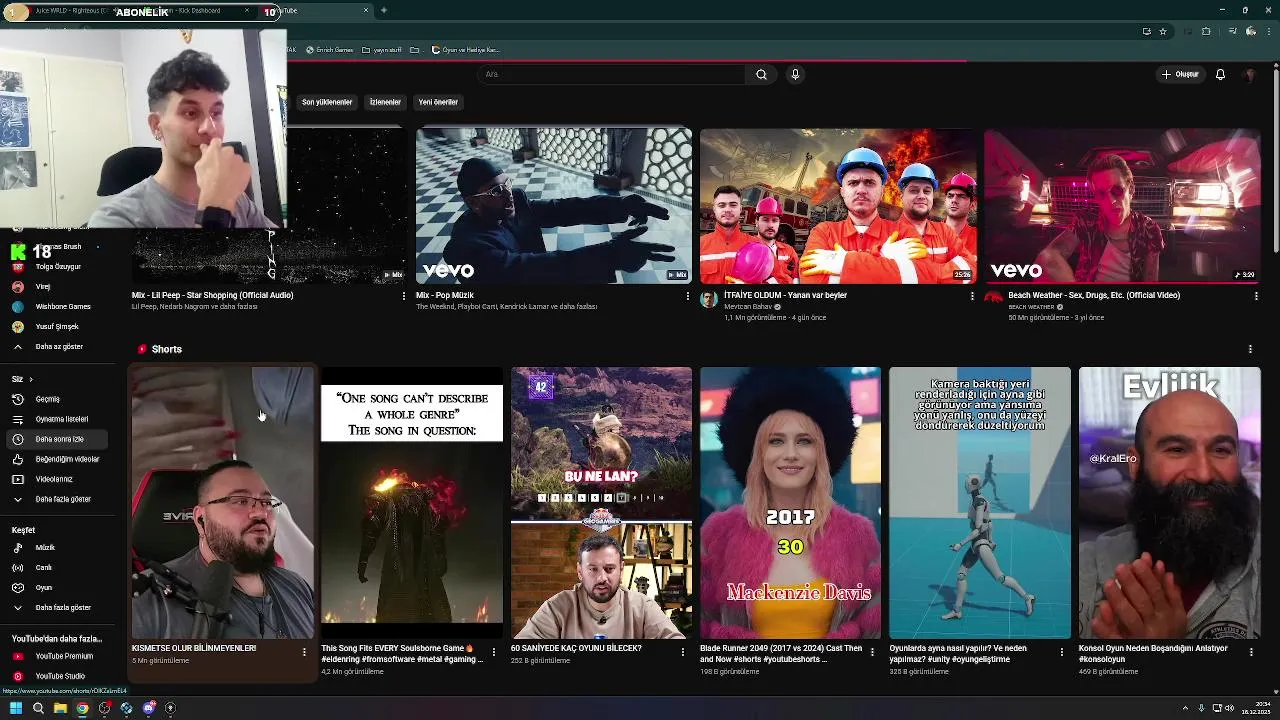Open İTFAİYE OLDUM video thumbnail

tap(838, 206)
